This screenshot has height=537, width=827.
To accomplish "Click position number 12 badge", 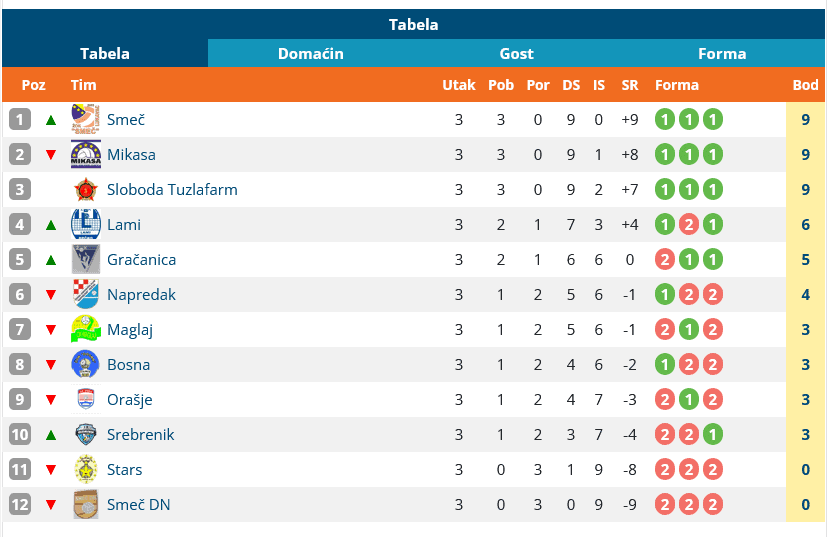I will 20,505.
